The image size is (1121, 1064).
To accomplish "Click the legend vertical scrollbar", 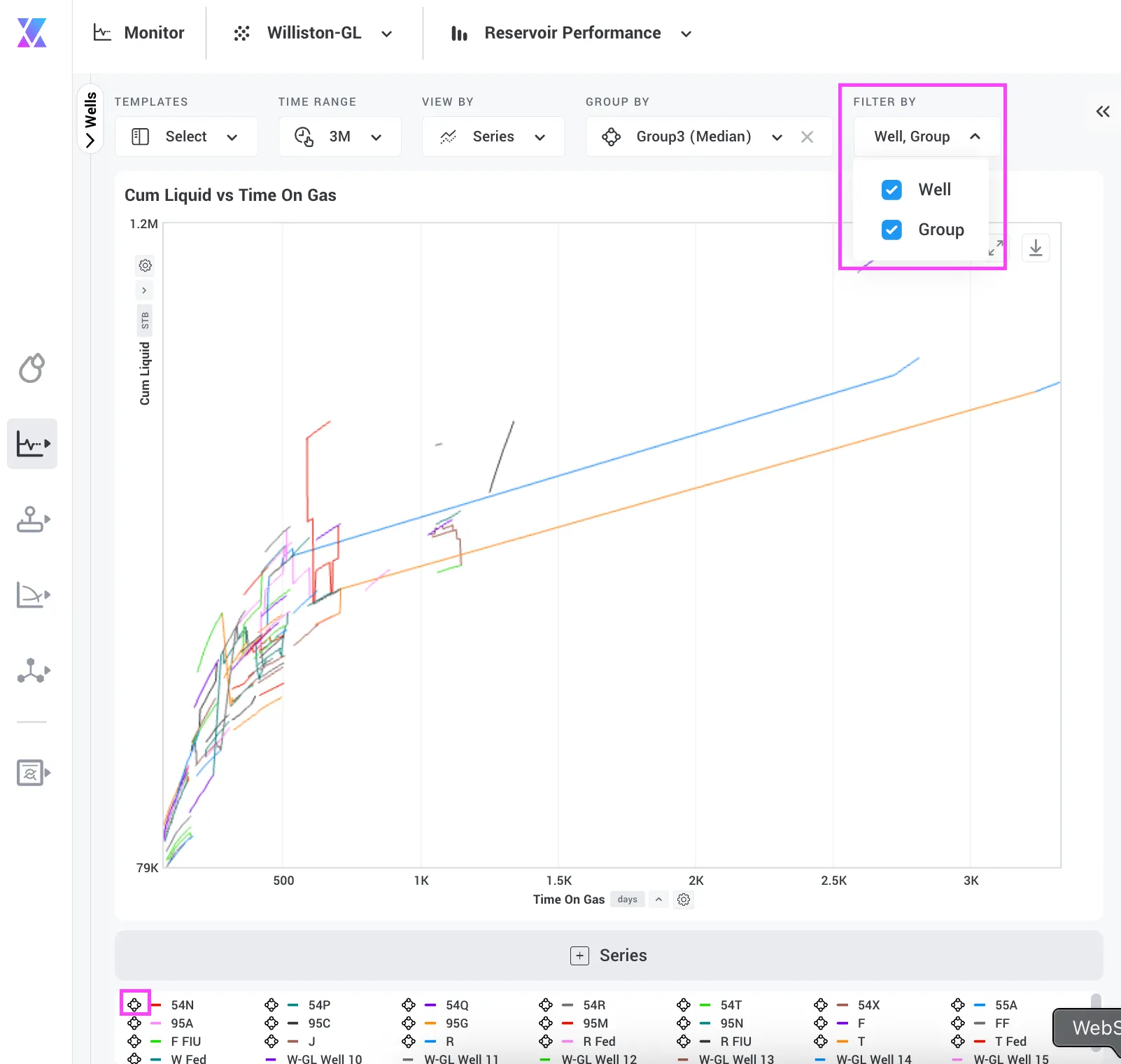I will [1096, 1022].
